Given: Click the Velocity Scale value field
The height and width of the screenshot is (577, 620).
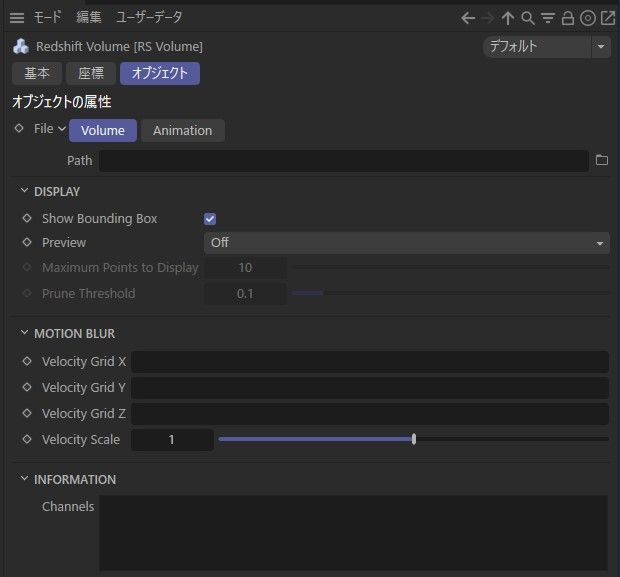Looking at the screenshot, I should [172, 440].
